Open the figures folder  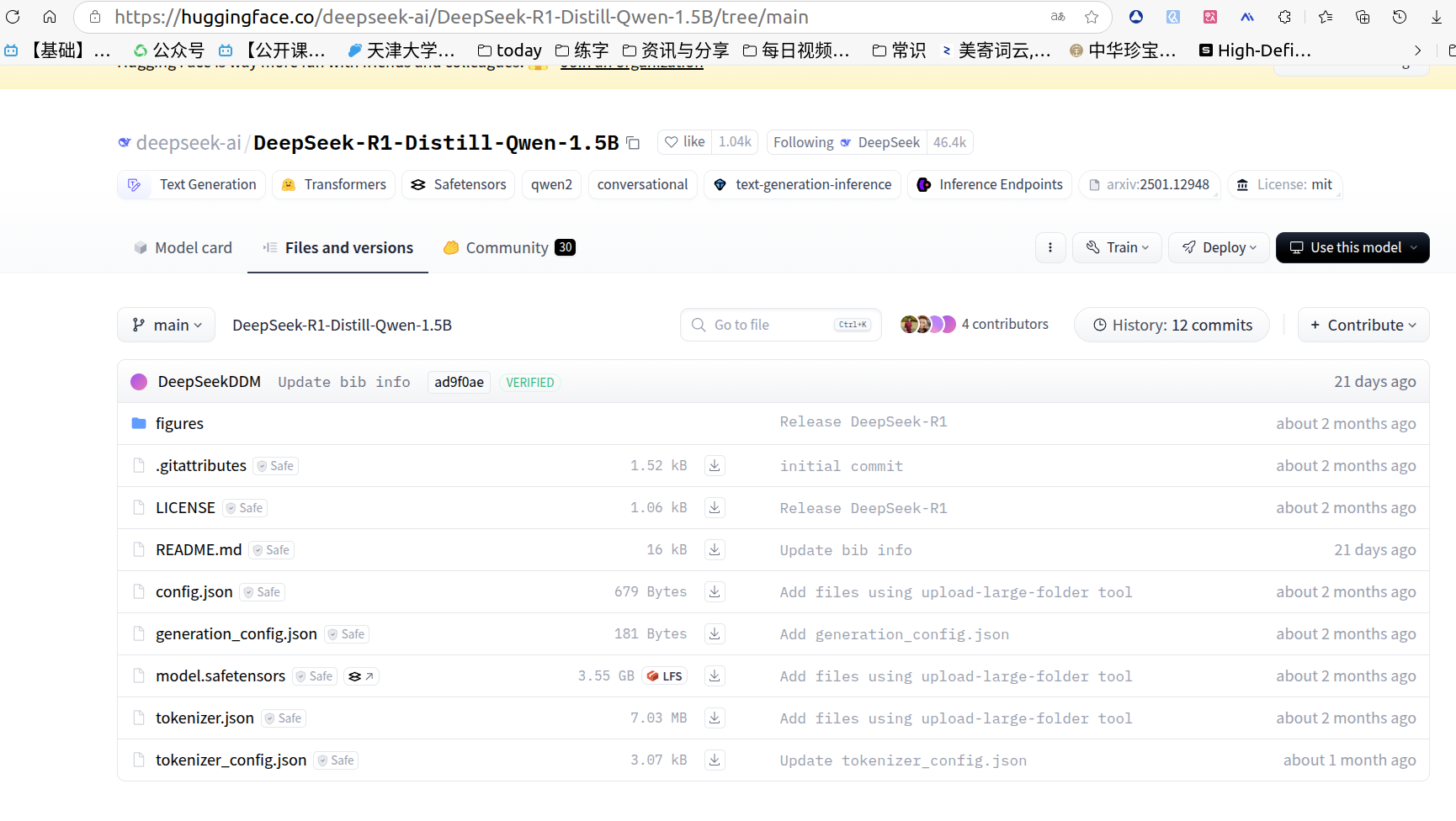179,423
